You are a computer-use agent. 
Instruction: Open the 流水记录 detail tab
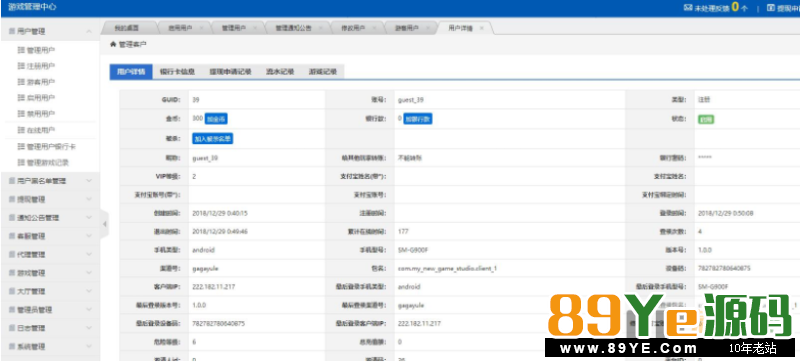tap(280, 72)
